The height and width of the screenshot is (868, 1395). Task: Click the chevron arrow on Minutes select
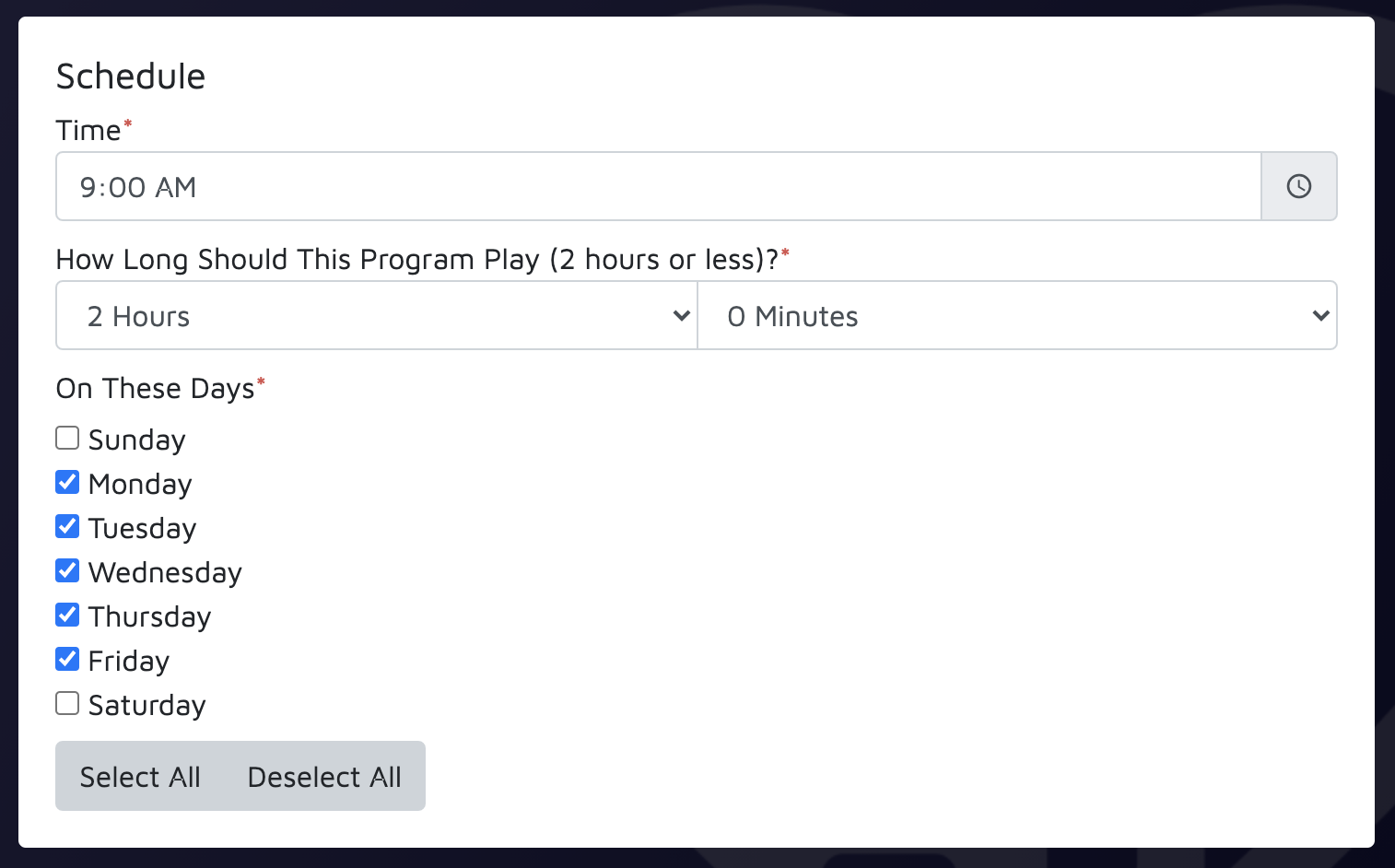(x=1320, y=315)
